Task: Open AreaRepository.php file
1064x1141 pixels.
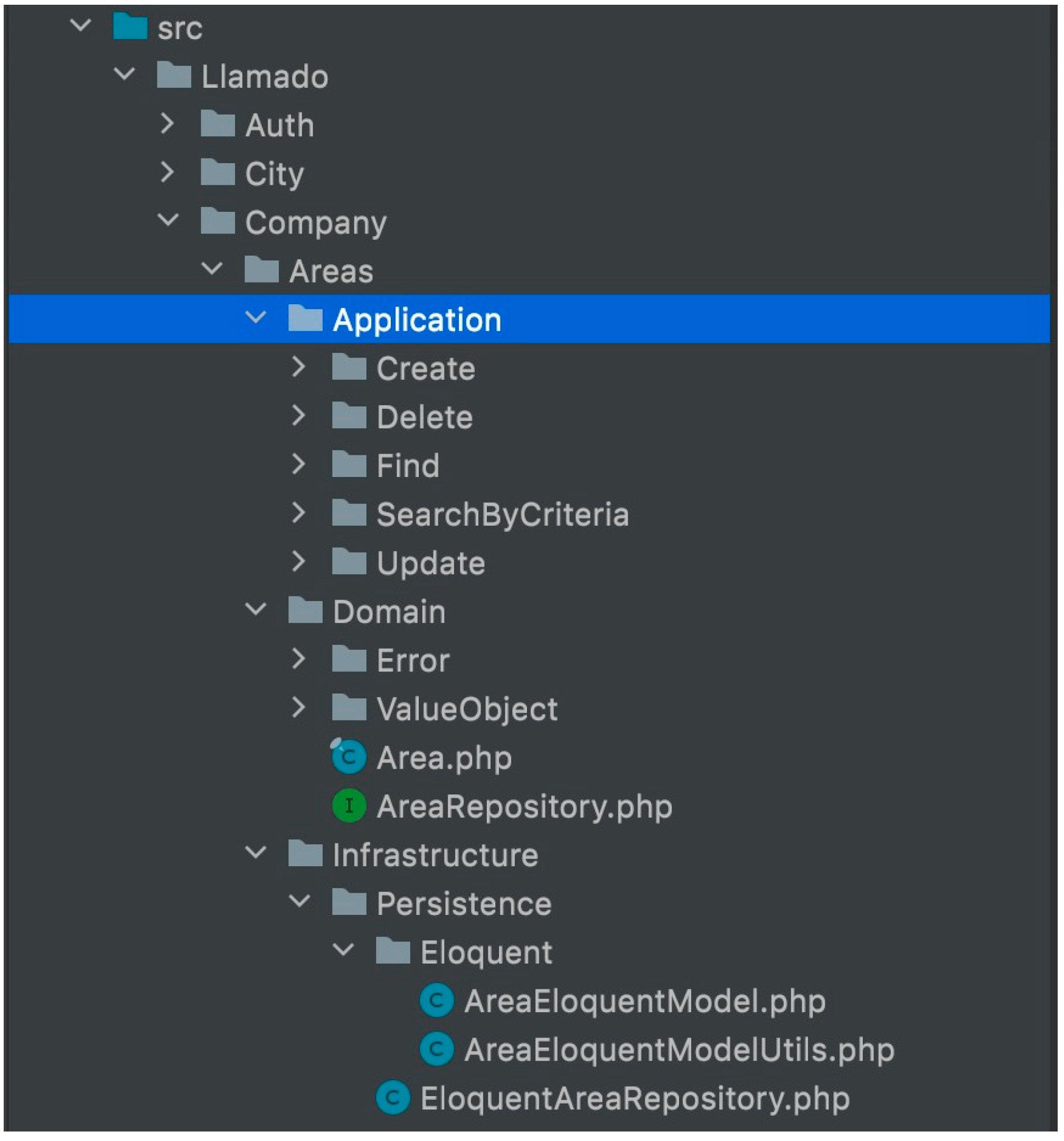Action: 524,807
